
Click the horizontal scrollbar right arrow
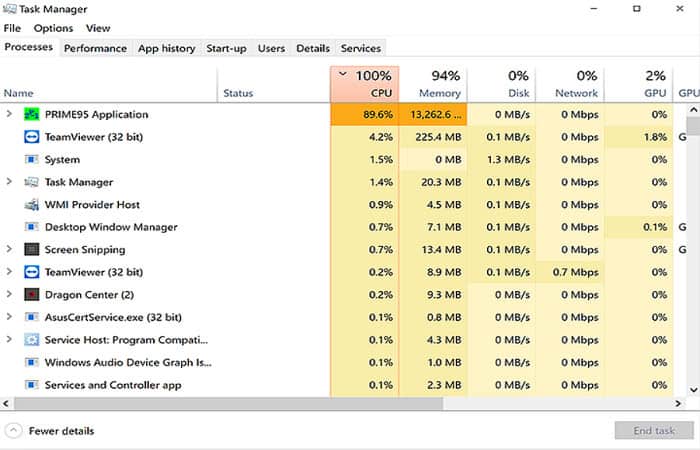click(678, 404)
